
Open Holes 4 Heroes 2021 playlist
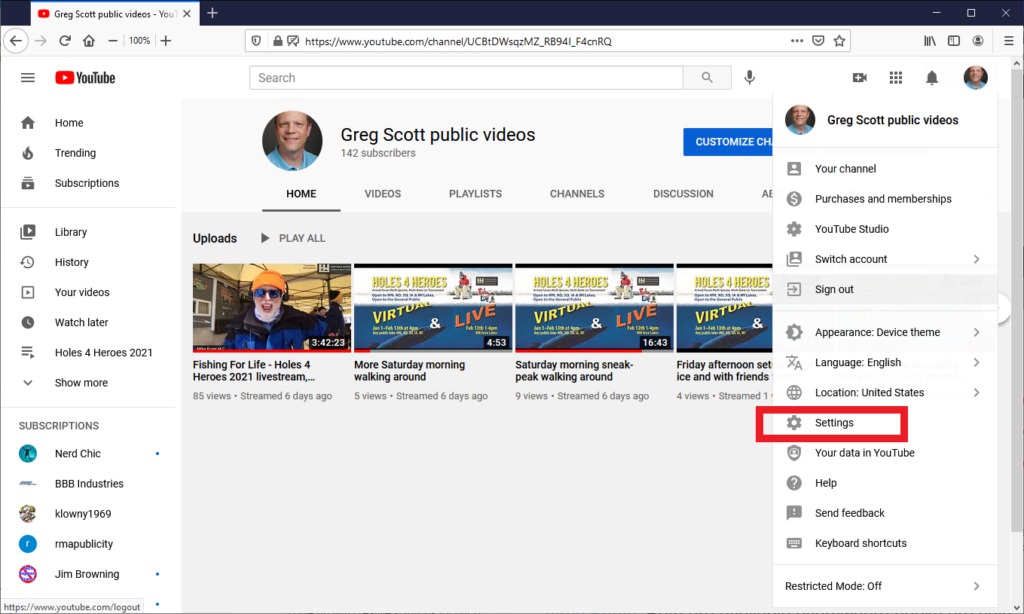pos(89,353)
